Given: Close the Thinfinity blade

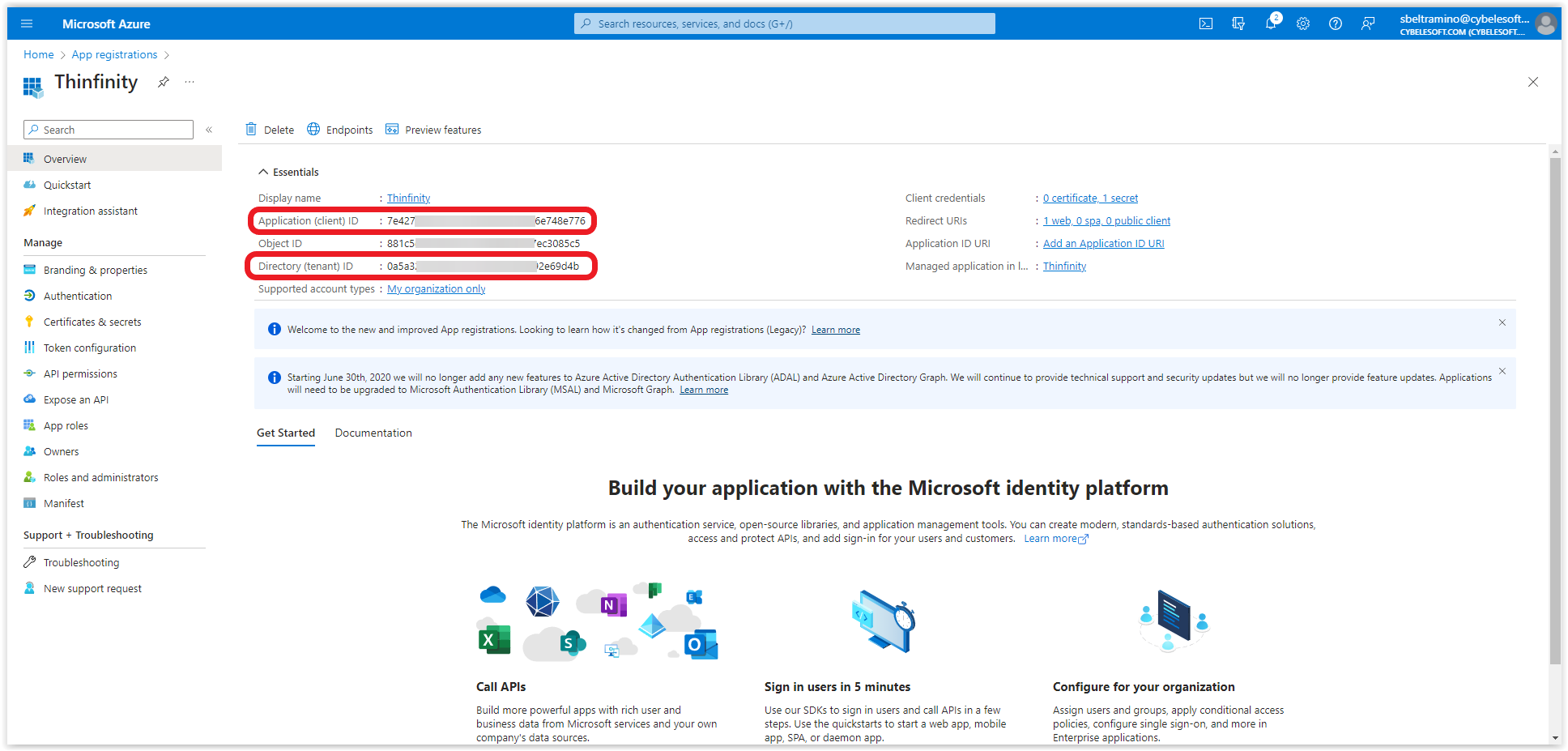Looking at the screenshot, I should [x=1533, y=82].
